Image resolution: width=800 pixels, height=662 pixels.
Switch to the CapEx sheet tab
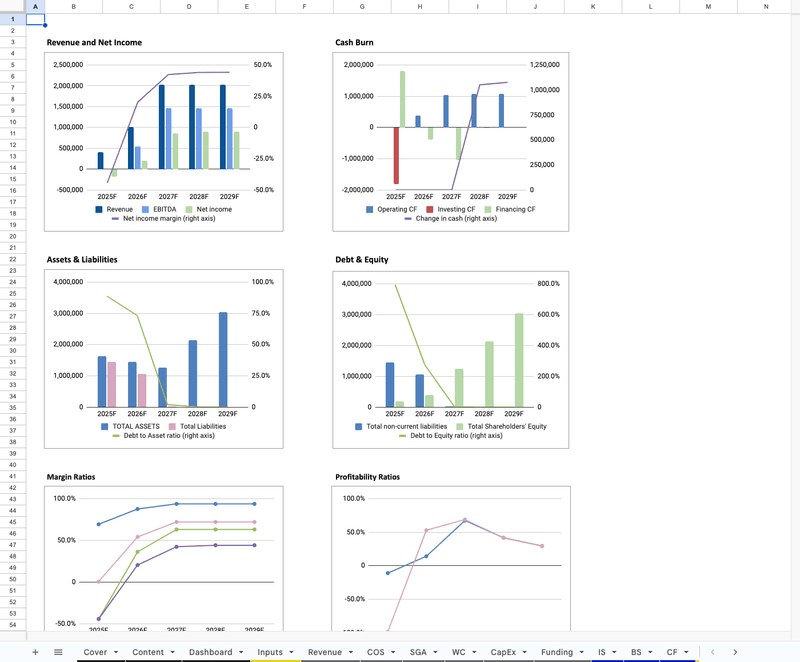tap(503, 652)
